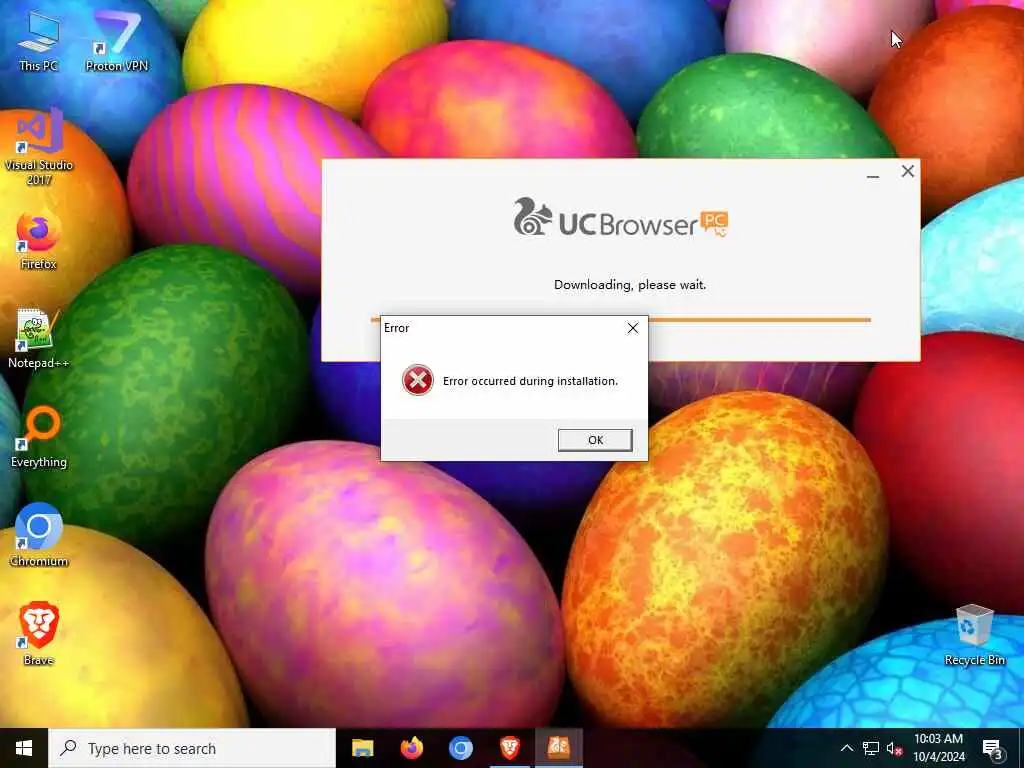
Task: Click the red error icon in dialog
Action: 418,380
